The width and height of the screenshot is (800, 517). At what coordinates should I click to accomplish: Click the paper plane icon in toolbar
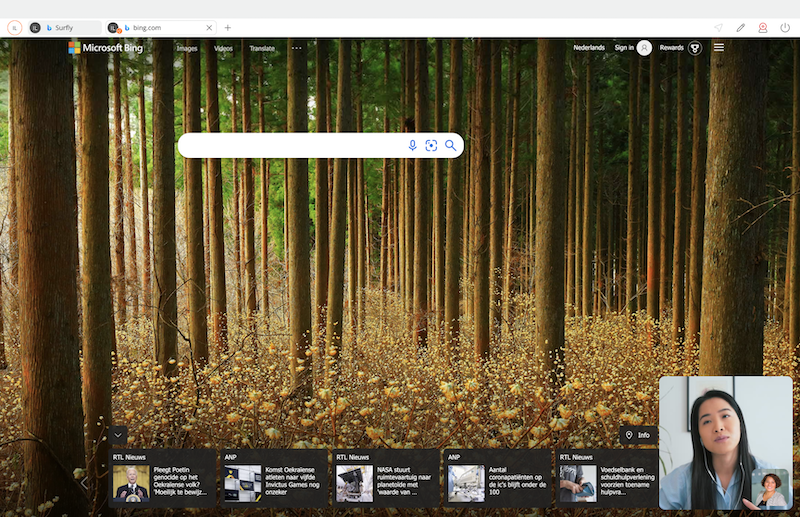coord(718,28)
